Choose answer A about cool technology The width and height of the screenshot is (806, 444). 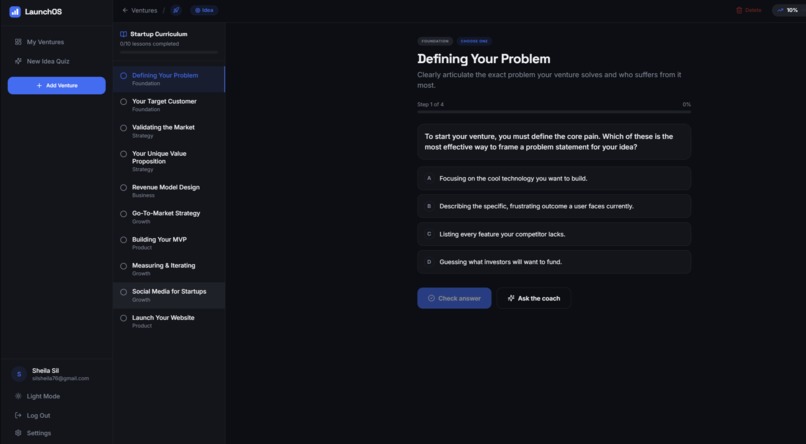coord(554,178)
